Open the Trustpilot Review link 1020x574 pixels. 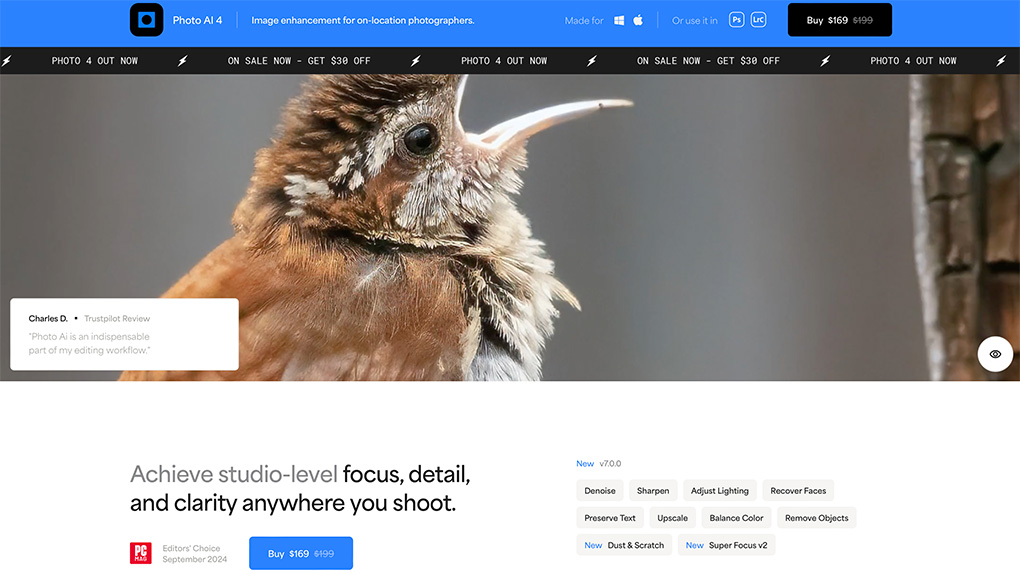[117, 318]
